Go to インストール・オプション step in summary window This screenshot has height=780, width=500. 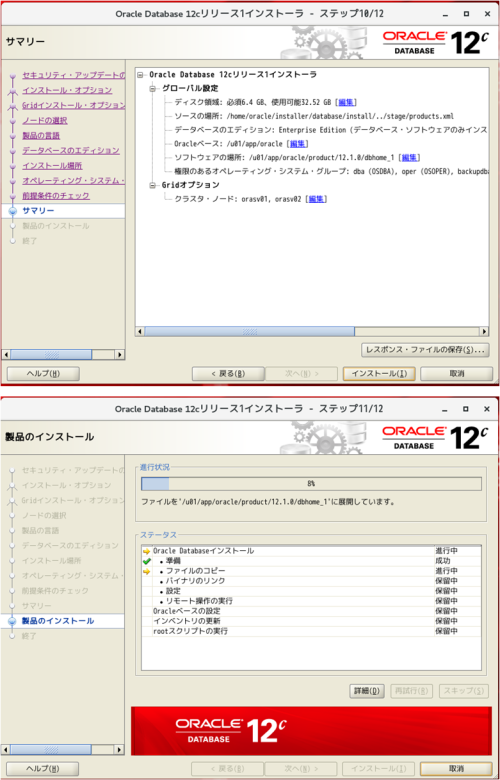(x=67, y=90)
